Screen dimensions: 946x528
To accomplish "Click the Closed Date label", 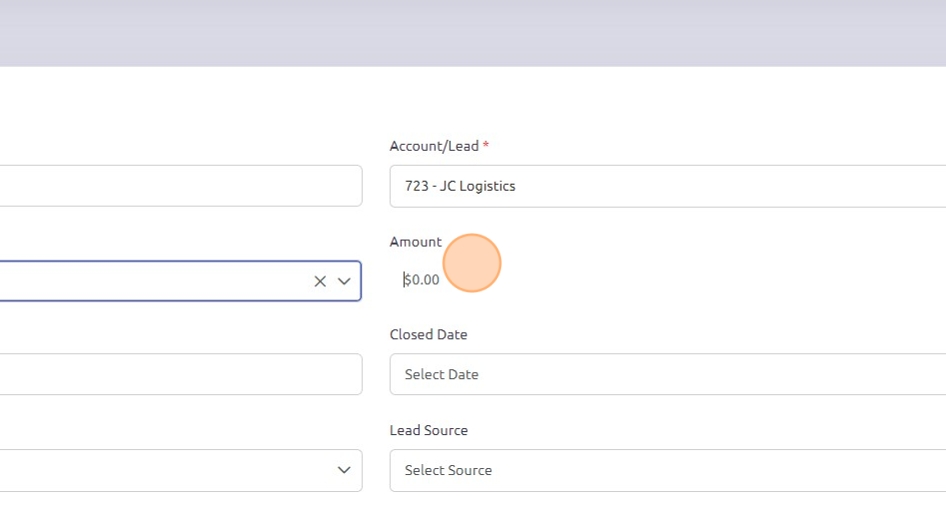I will pyautogui.click(x=428, y=334).
